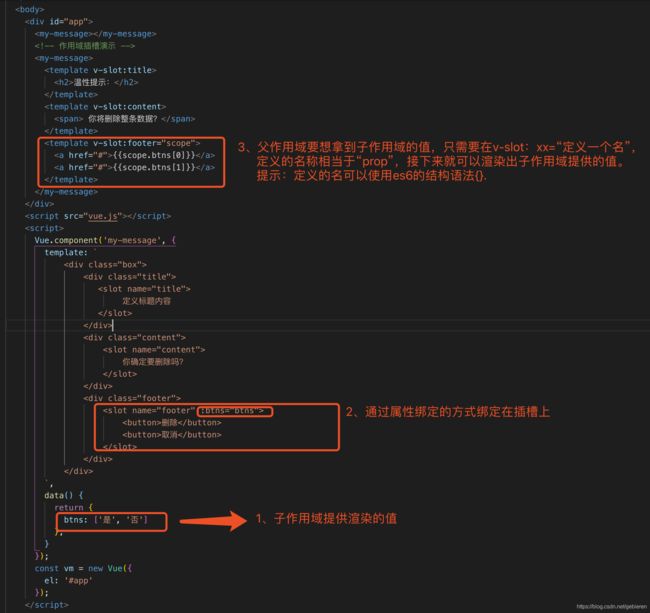Click the <div class="footer"> line
650x613 pixels.
pos(132,398)
